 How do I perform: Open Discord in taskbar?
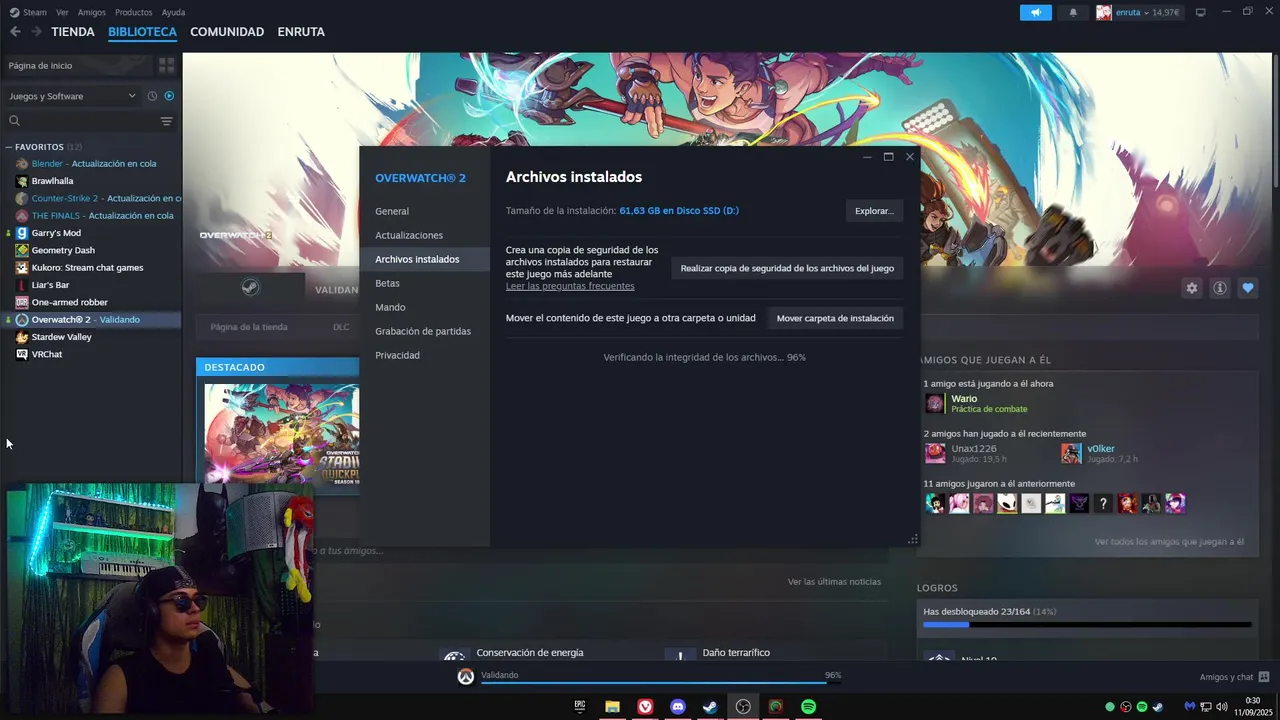pyautogui.click(x=678, y=707)
